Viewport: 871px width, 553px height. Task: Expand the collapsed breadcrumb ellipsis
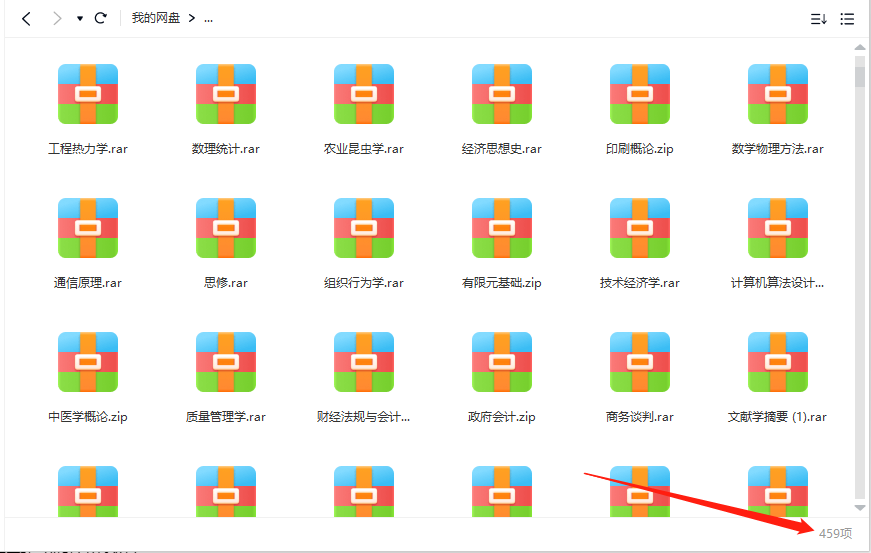(208, 18)
